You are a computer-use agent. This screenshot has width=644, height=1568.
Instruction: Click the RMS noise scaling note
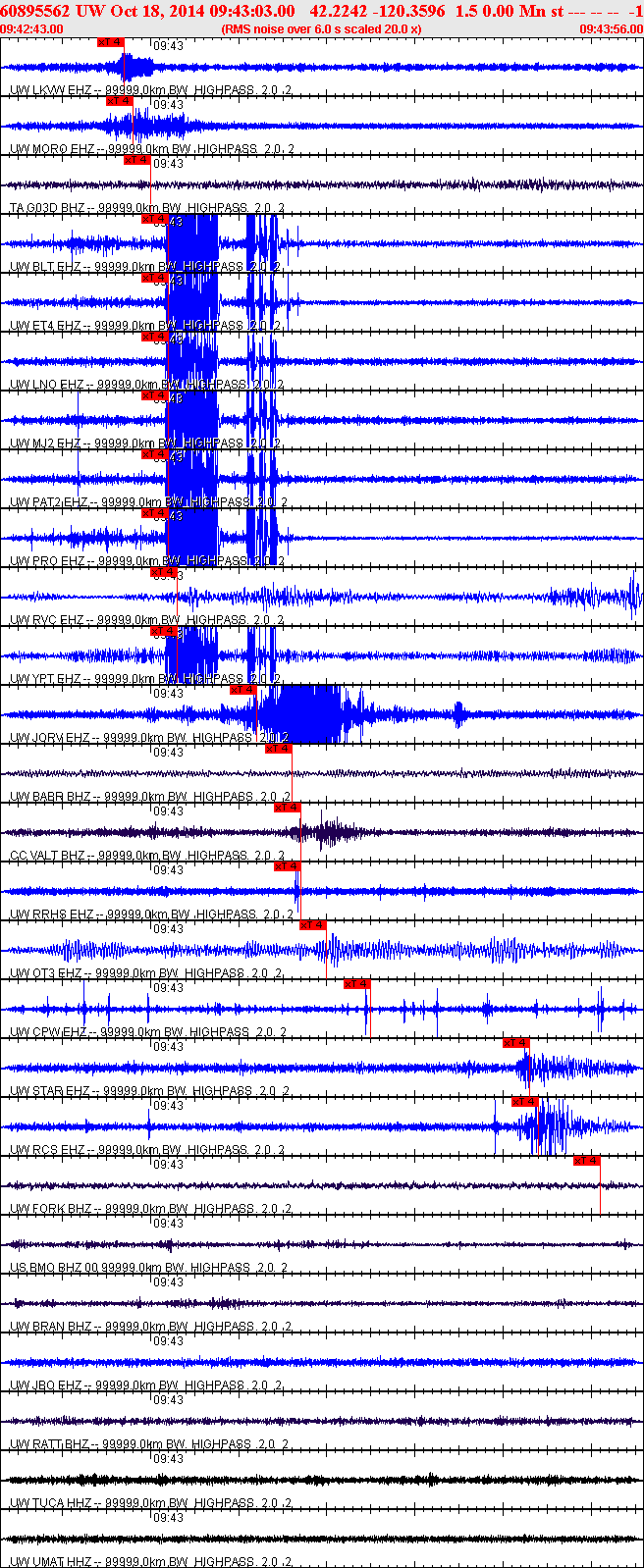[x=322, y=29]
